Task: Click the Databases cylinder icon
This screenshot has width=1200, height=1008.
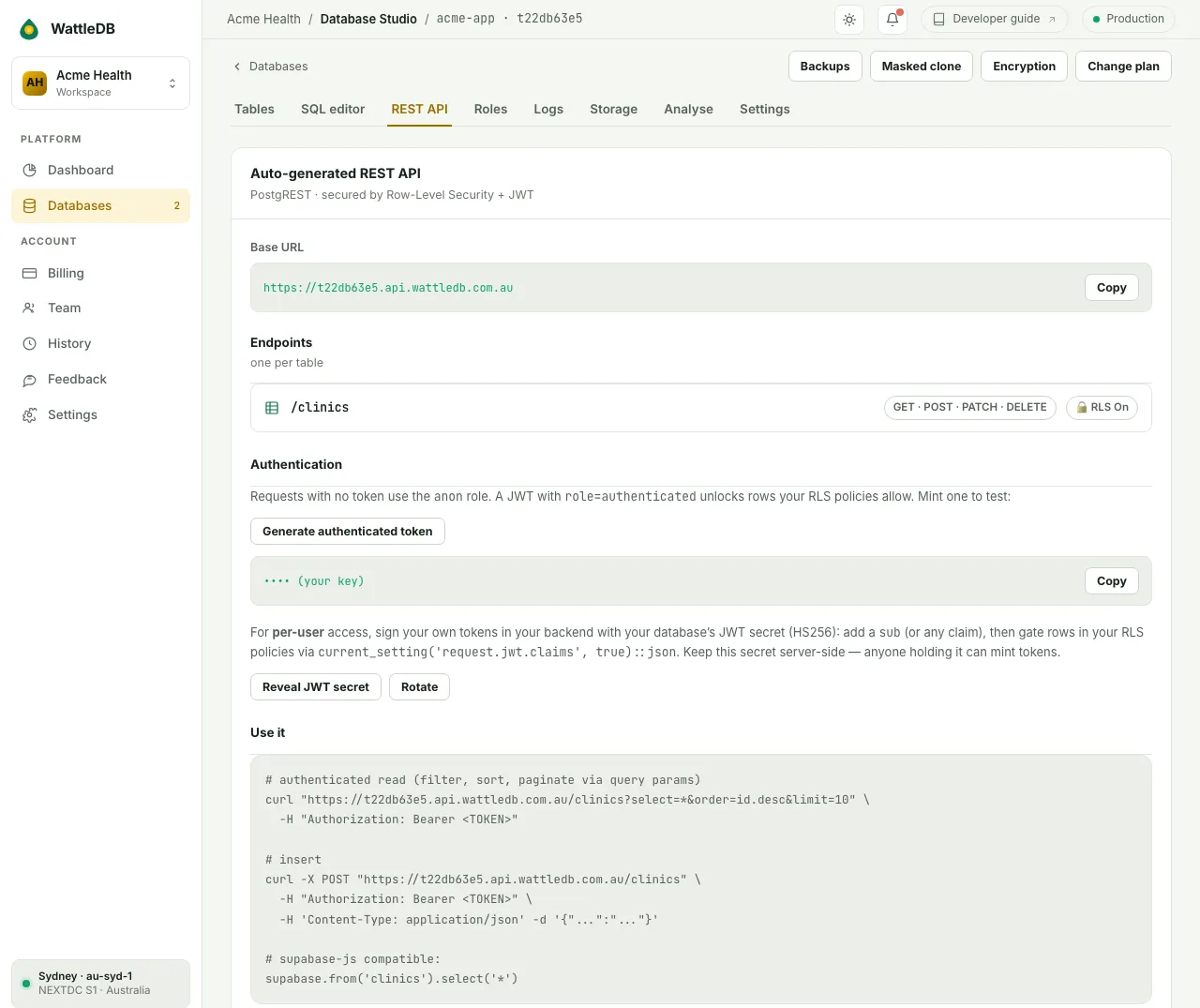Action: tap(30, 205)
